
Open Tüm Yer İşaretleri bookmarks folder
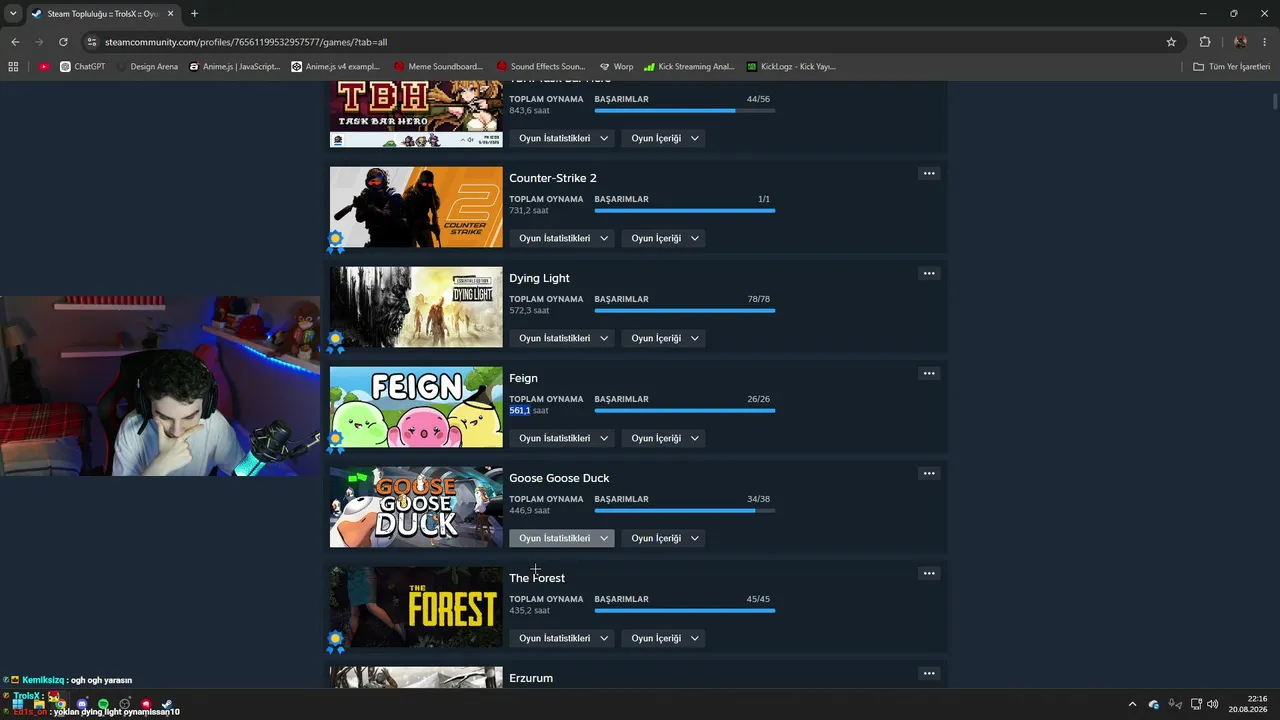click(1232, 67)
